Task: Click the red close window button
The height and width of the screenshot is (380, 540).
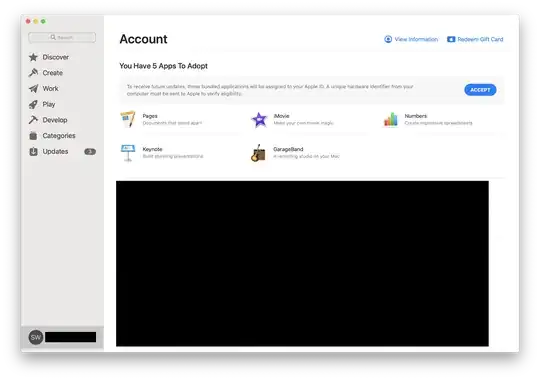Action: click(28, 21)
